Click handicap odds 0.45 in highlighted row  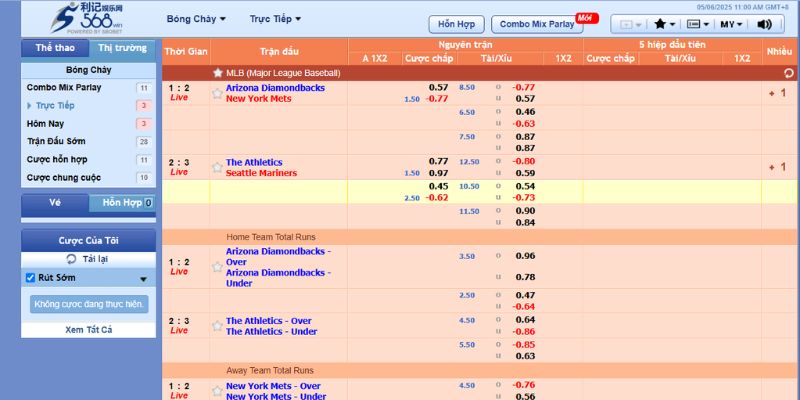pyautogui.click(x=438, y=186)
